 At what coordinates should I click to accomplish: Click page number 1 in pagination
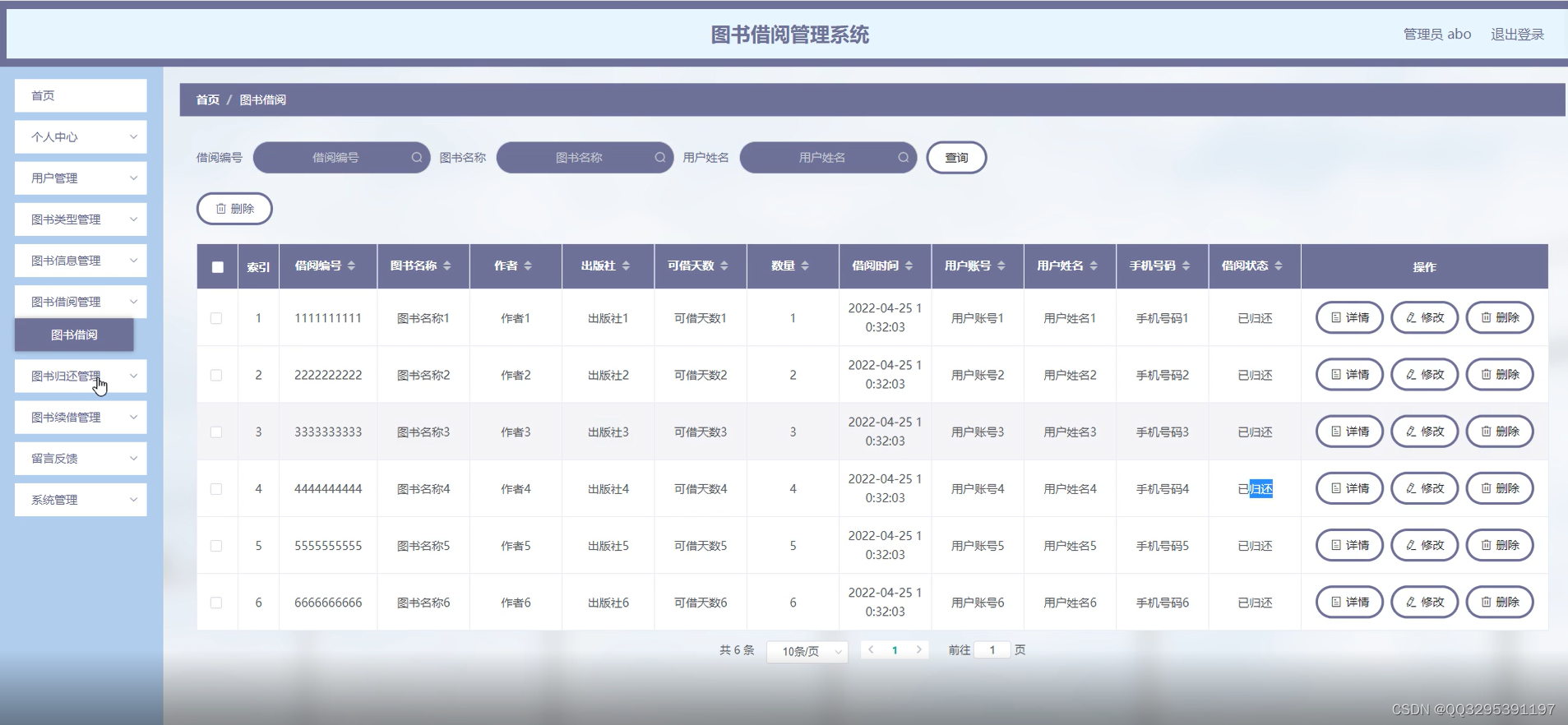895,650
